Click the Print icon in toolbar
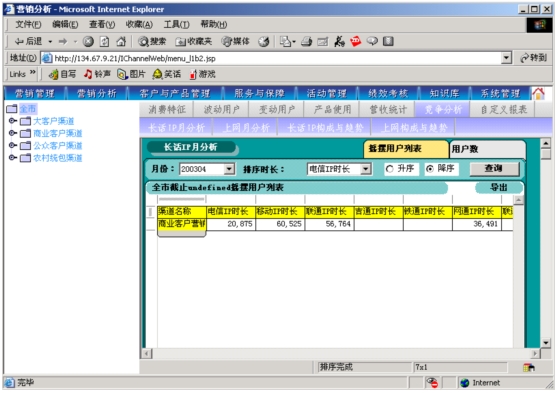The image size is (558, 393). (x=306, y=42)
